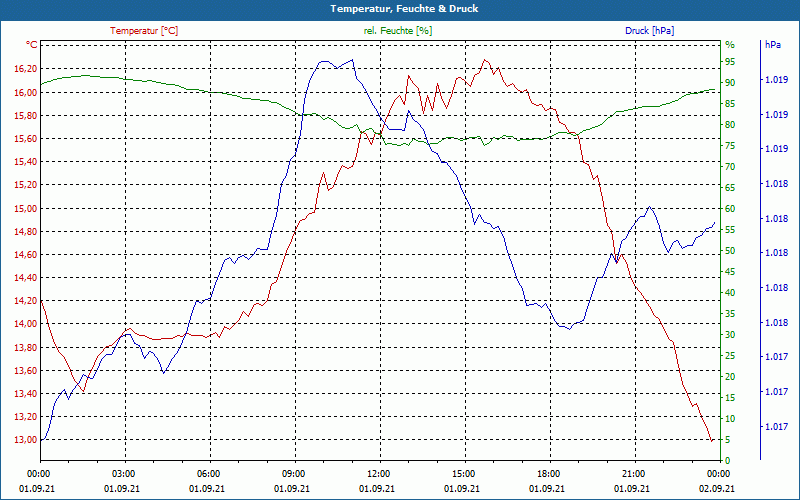Click the 12:00 time axis label

pos(378,474)
